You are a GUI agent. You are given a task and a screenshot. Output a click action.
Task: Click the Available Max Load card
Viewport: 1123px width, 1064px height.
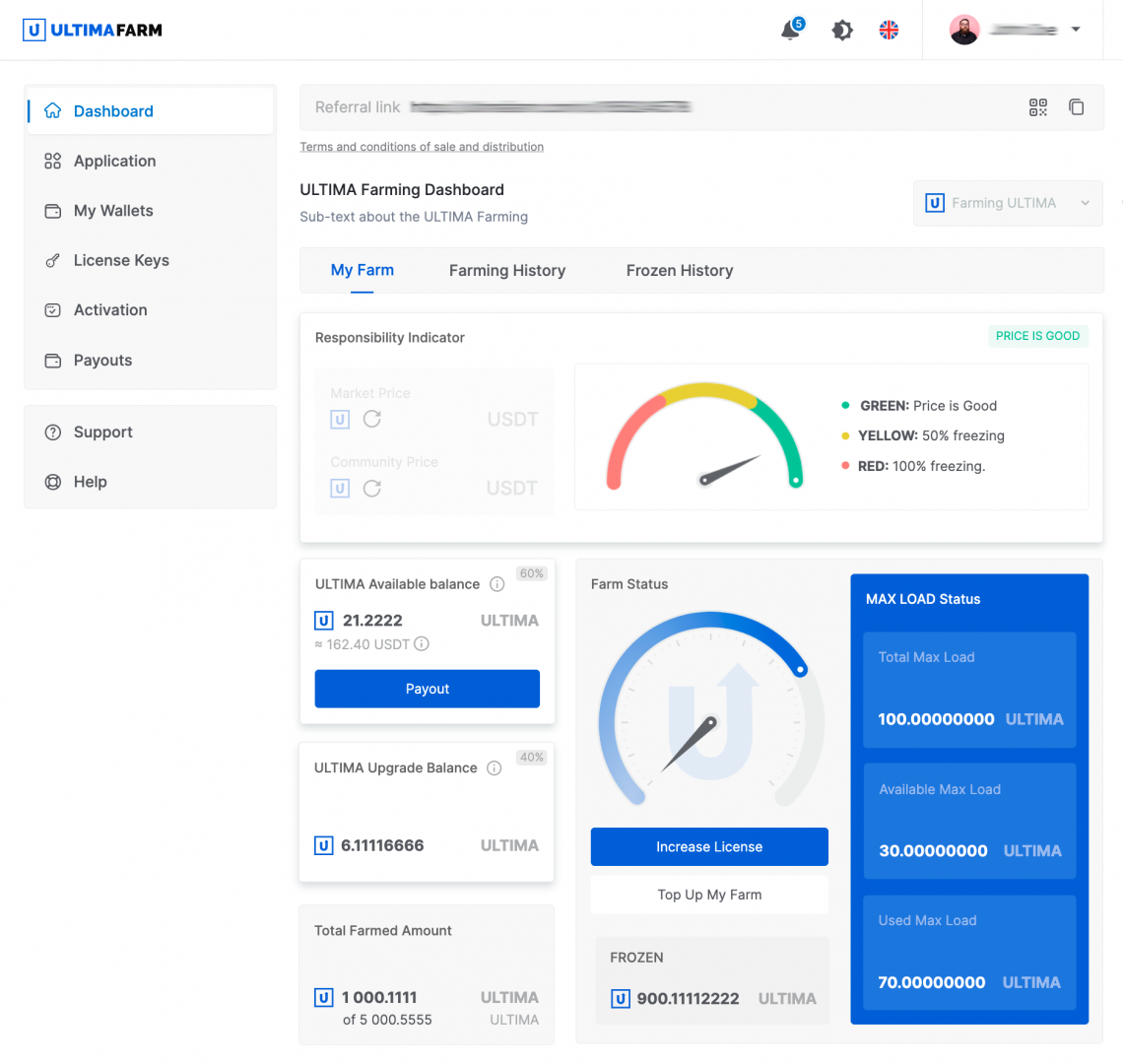[969, 821]
